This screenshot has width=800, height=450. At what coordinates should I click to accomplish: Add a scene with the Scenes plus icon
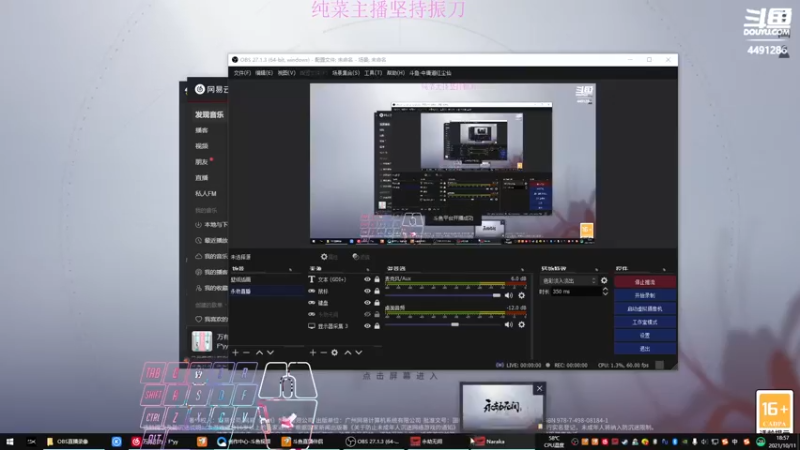[235, 353]
